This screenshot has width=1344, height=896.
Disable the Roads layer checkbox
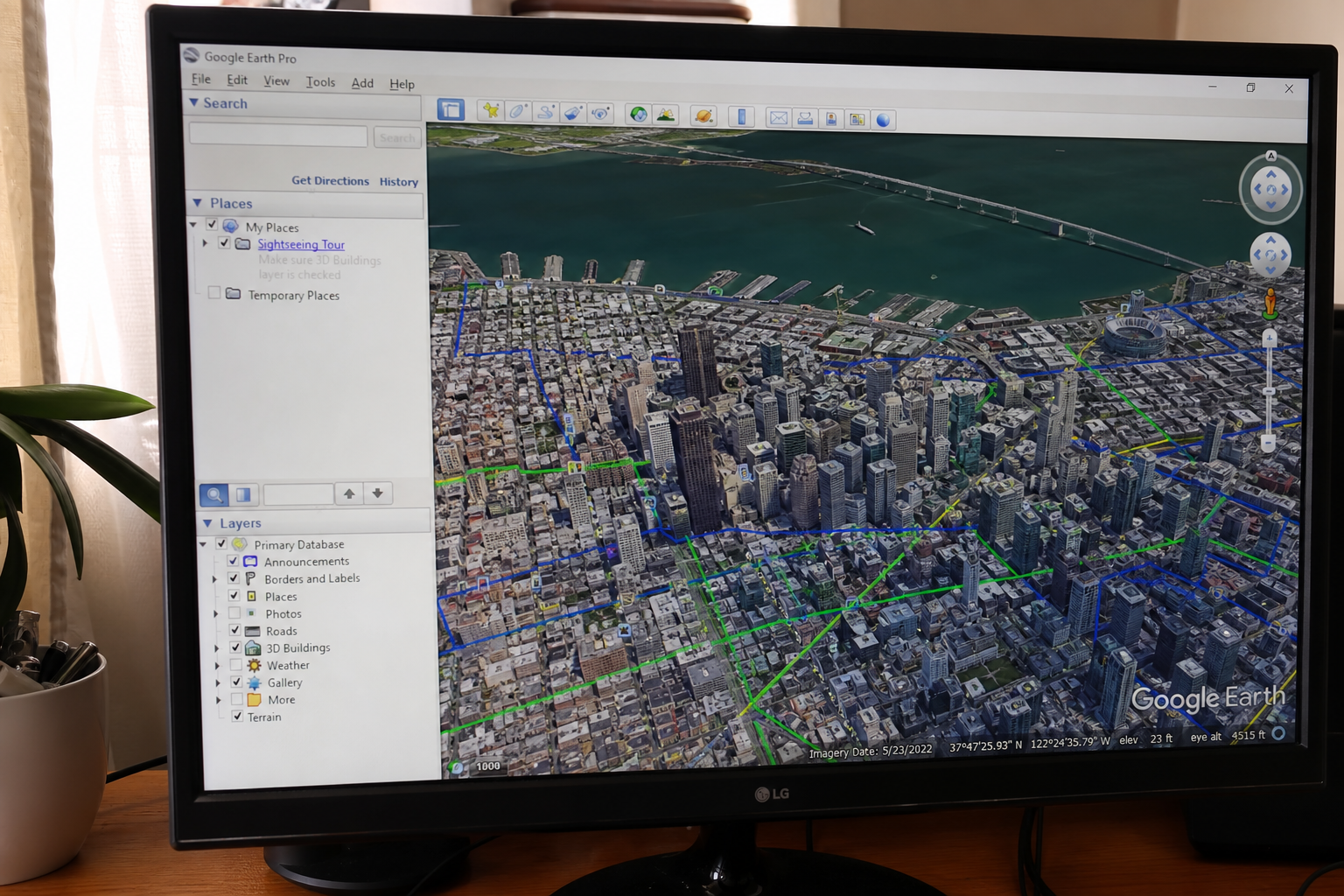[x=234, y=630]
